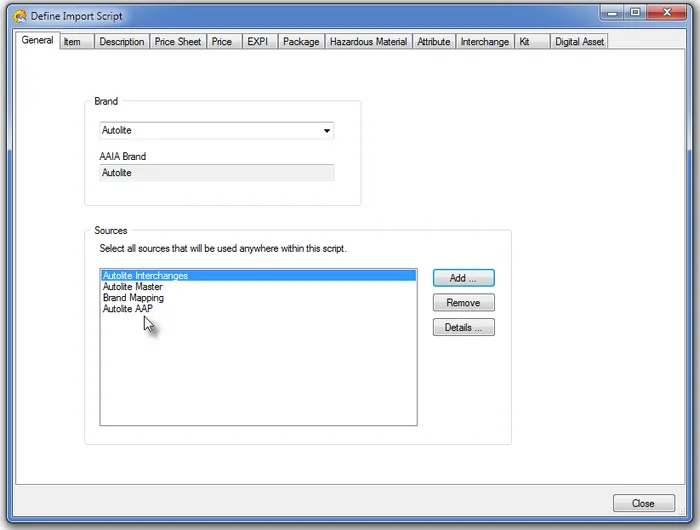Select Autolite Master in sources list
This screenshot has width=700, height=530.
tap(133, 287)
